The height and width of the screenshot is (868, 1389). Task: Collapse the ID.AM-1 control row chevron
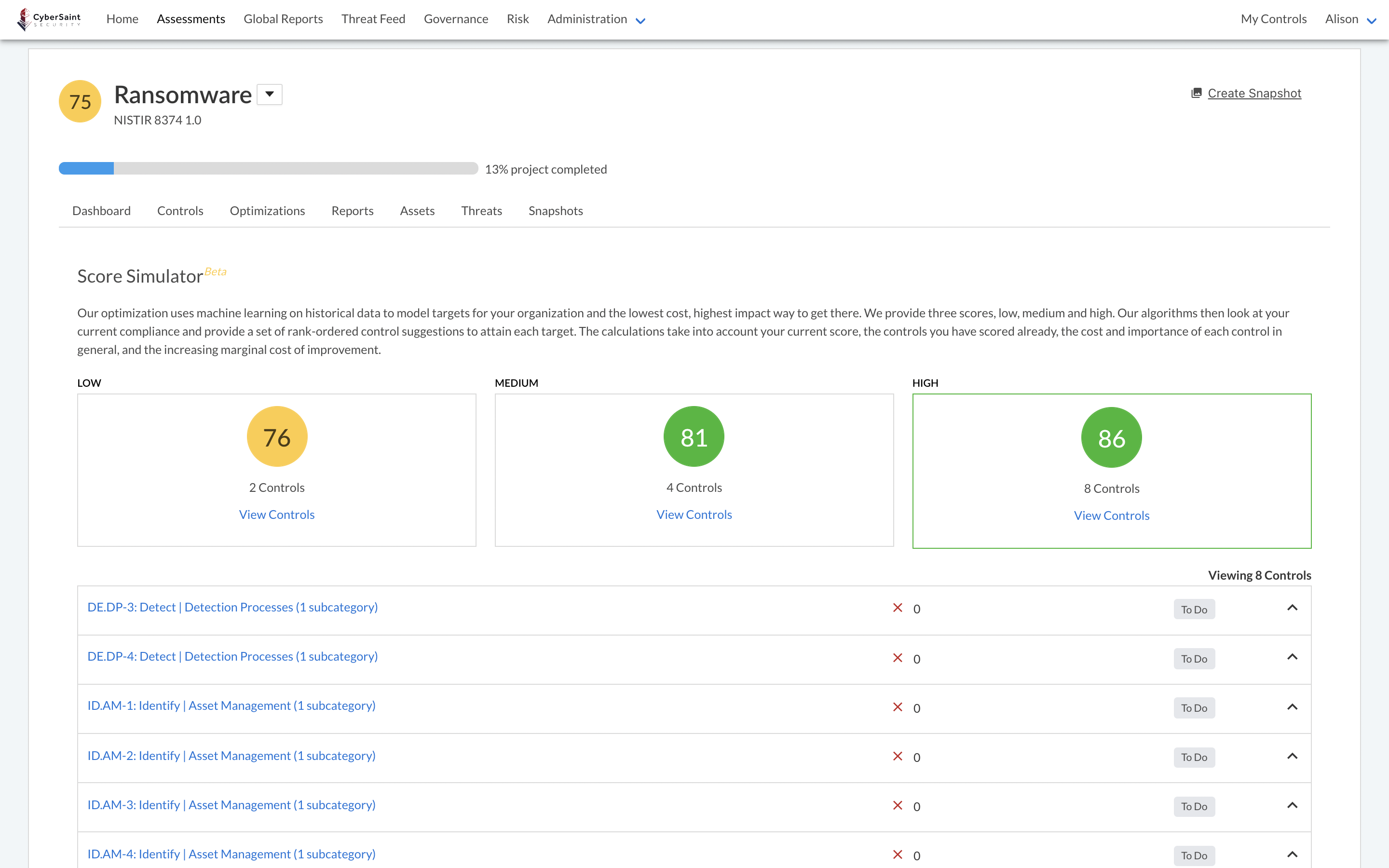click(1292, 707)
